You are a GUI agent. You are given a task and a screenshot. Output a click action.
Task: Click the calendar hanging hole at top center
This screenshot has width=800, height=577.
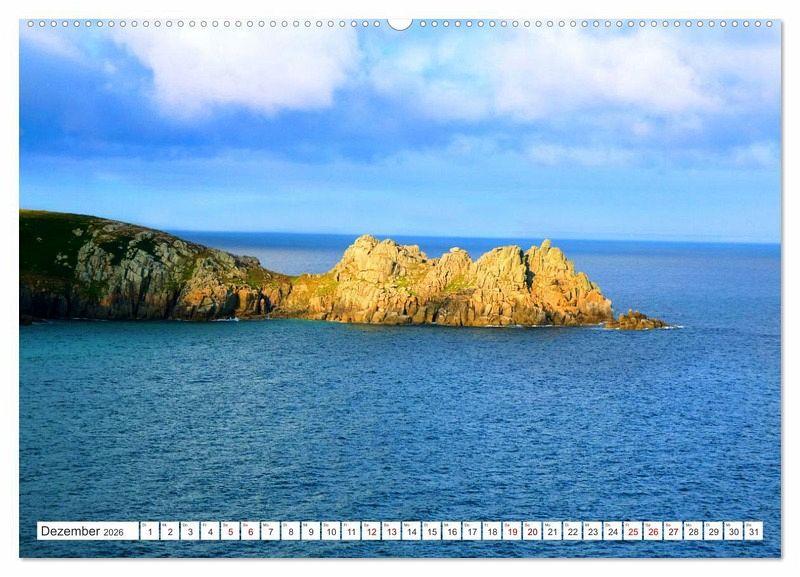click(400, 23)
